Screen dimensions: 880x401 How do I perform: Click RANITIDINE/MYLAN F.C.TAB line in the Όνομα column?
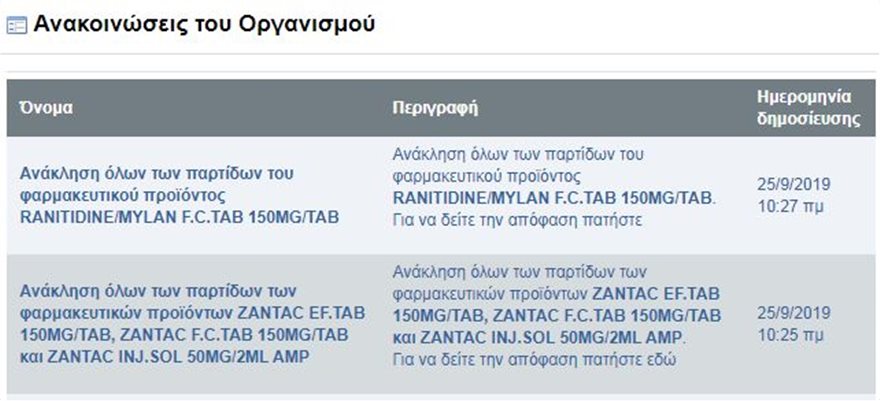[180, 217]
